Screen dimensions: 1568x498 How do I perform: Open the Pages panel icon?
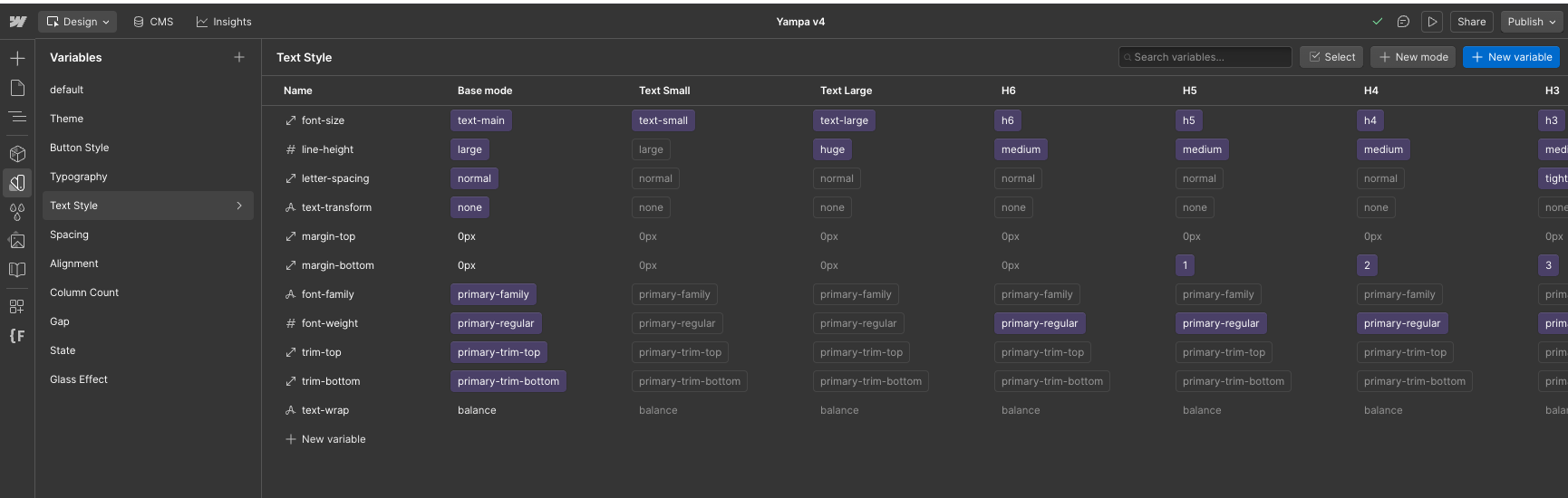click(17, 88)
